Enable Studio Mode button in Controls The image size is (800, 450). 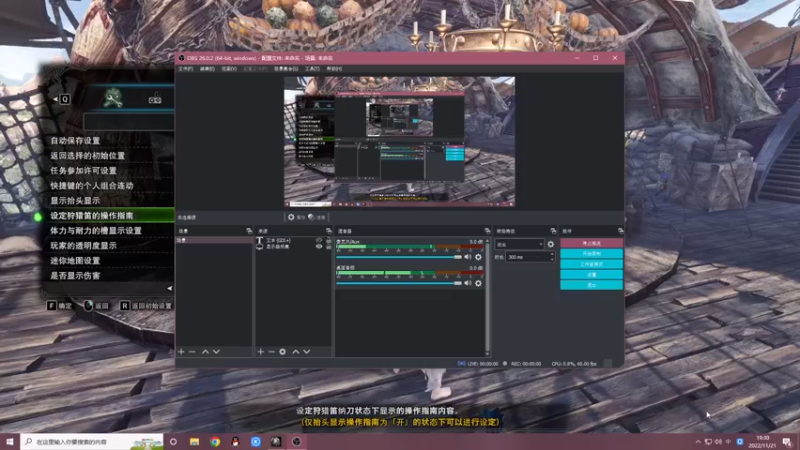tap(591, 264)
